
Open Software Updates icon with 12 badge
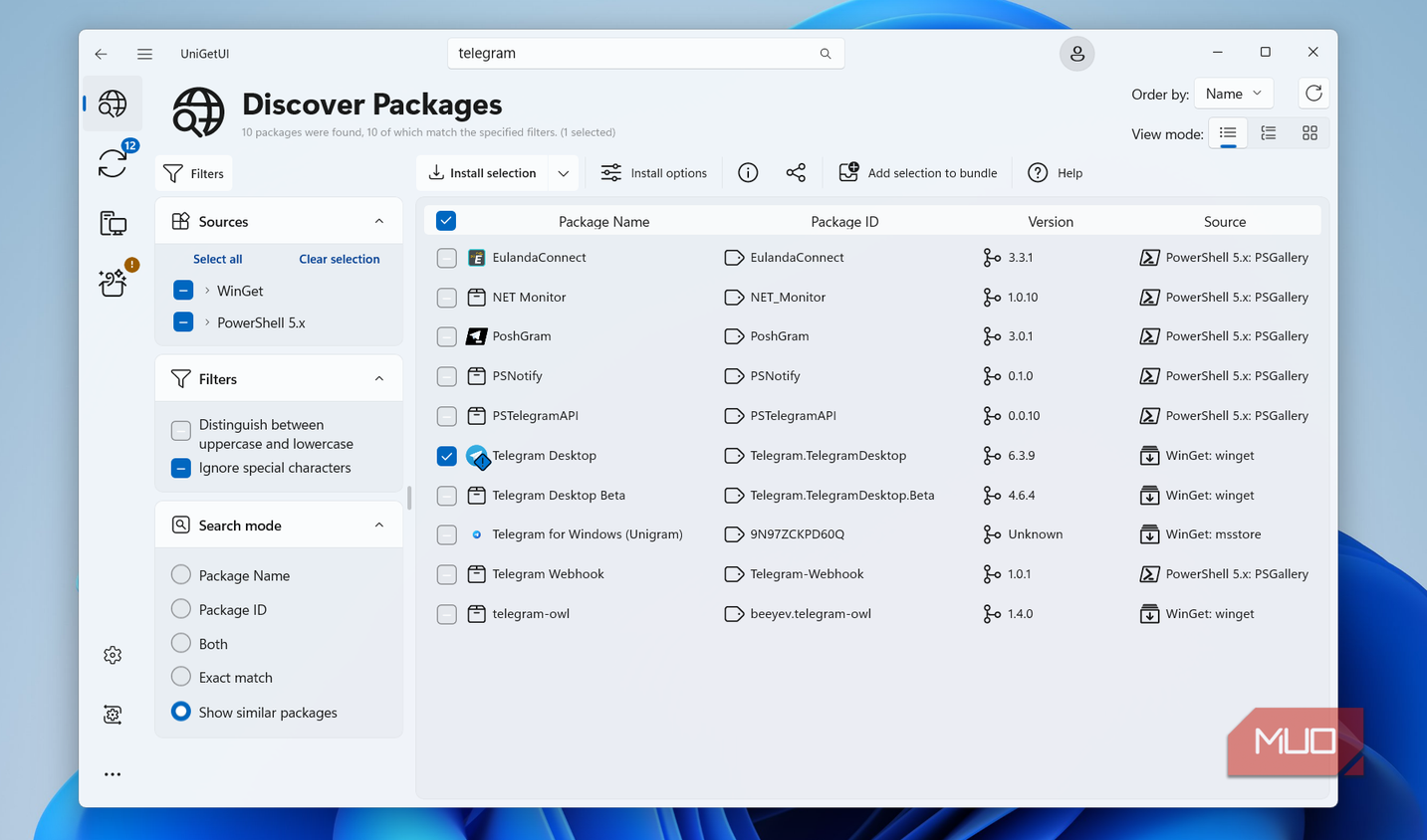pyautogui.click(x=113, y=162)
